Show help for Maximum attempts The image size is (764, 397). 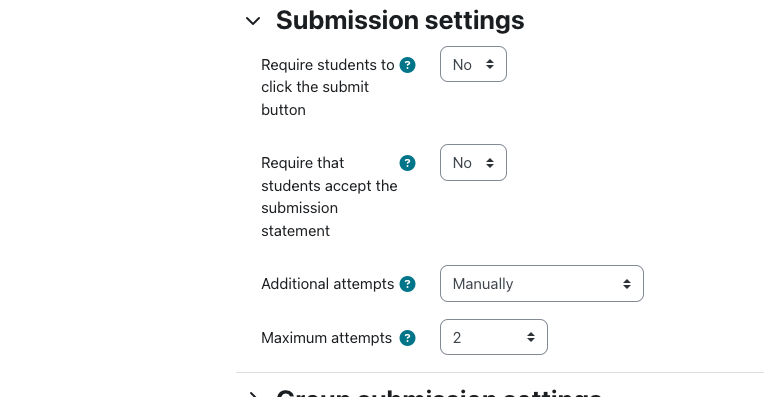(407, 338)
